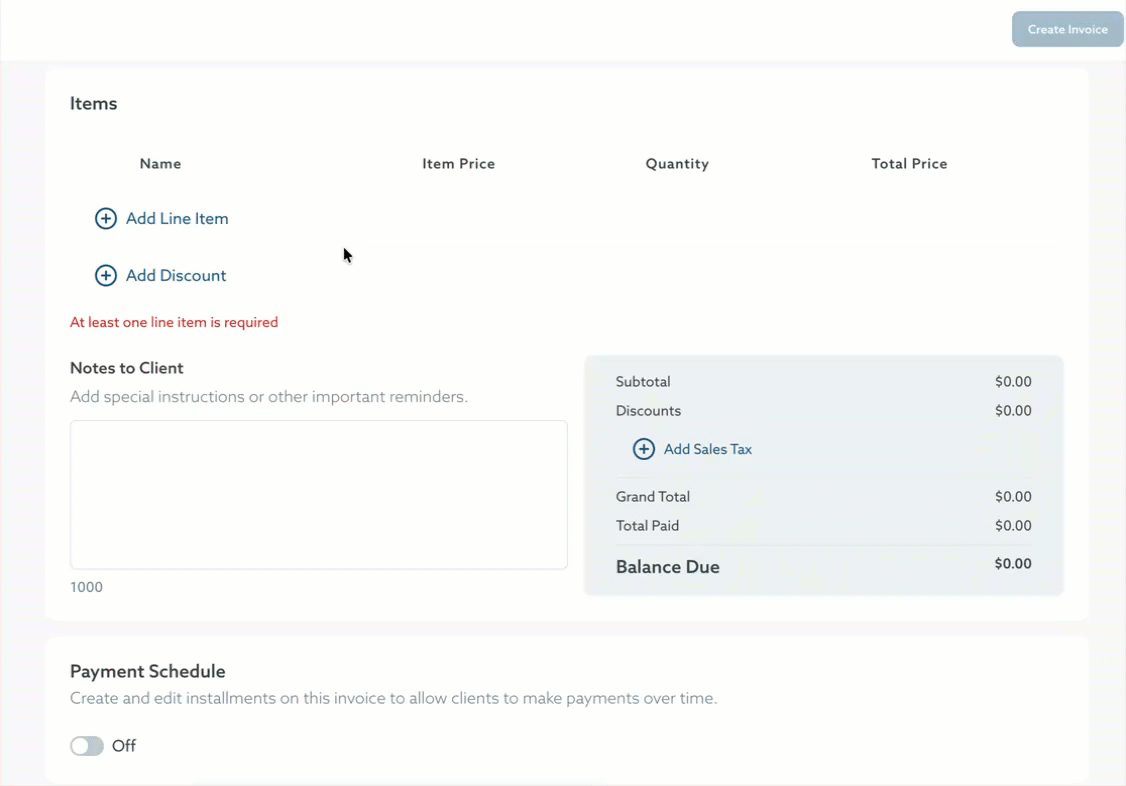Click the 1000 character counter below notes
Viewport: 1126px width, 786px height.
click(x=86, y=587)
